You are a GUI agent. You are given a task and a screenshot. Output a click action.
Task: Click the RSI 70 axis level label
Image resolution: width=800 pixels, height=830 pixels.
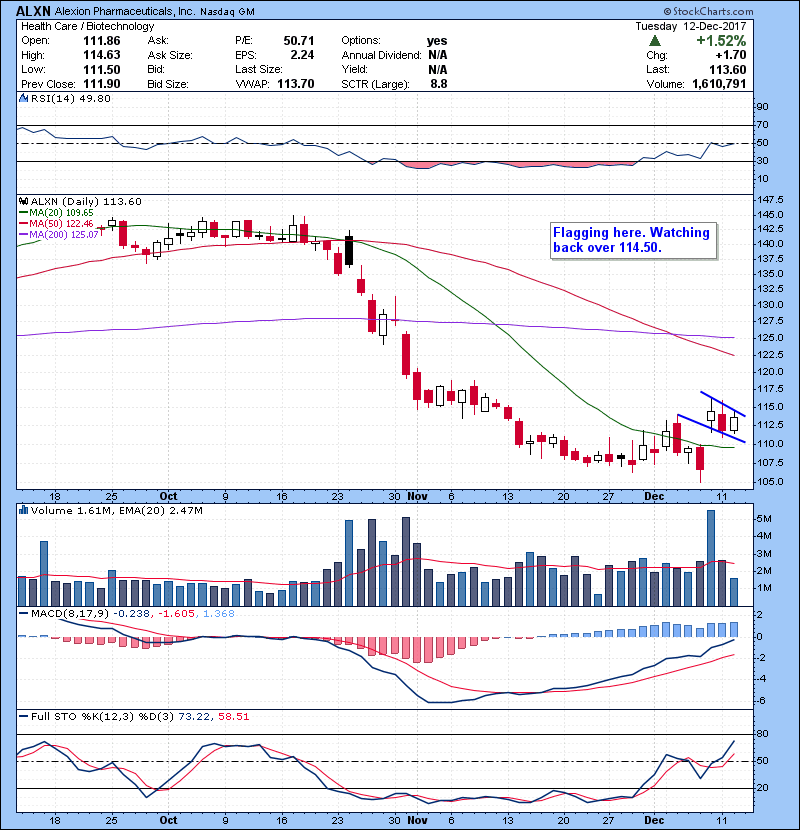[x=762, y=125]
